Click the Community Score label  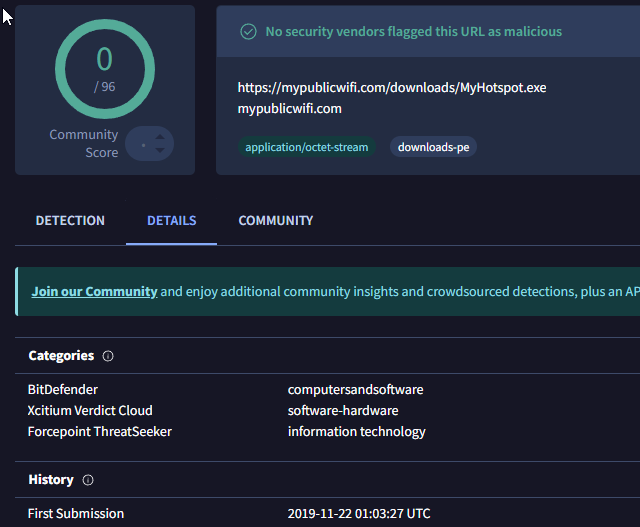click(x=84, y=144)
